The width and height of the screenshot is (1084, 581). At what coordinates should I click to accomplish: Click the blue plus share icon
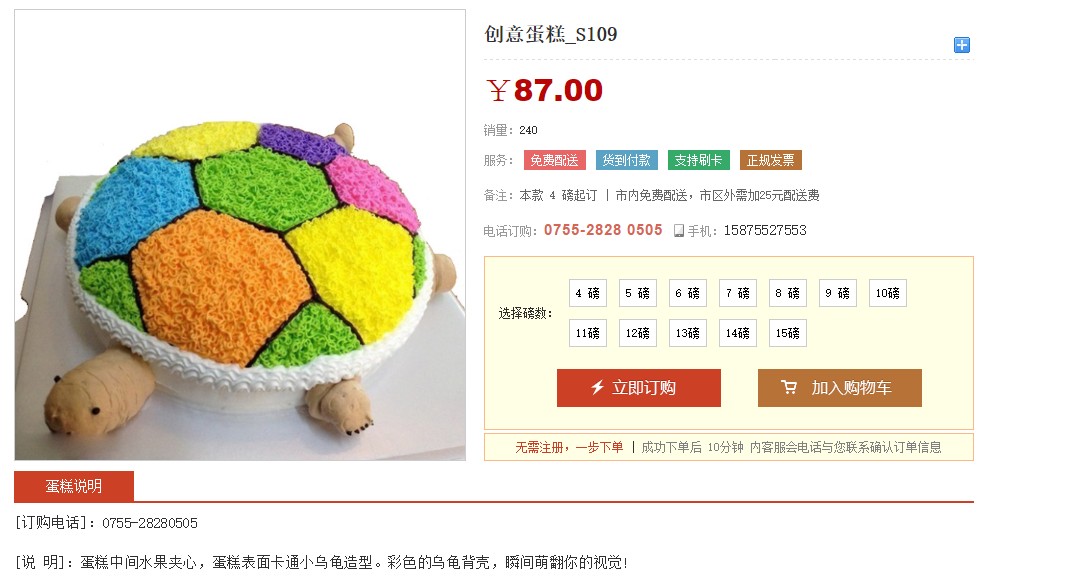tap(961, 45)
